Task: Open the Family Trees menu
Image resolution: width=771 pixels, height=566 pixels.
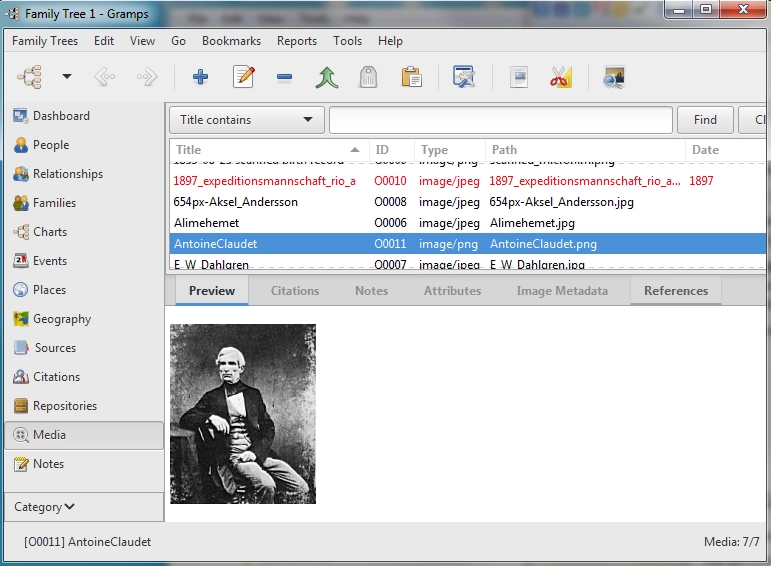Action: [x=45, y=41]
